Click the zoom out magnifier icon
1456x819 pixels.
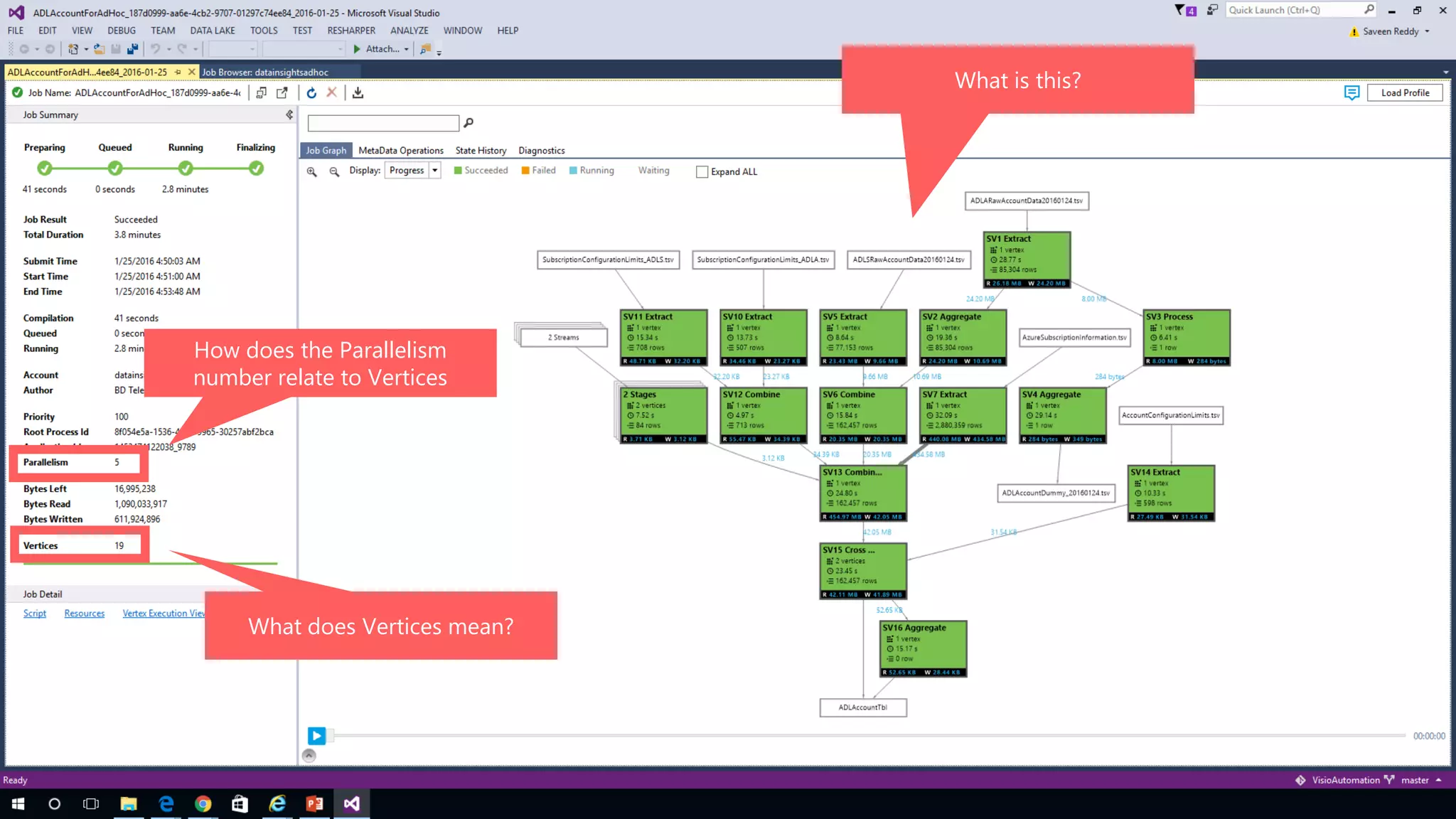(x=334, y=171)
